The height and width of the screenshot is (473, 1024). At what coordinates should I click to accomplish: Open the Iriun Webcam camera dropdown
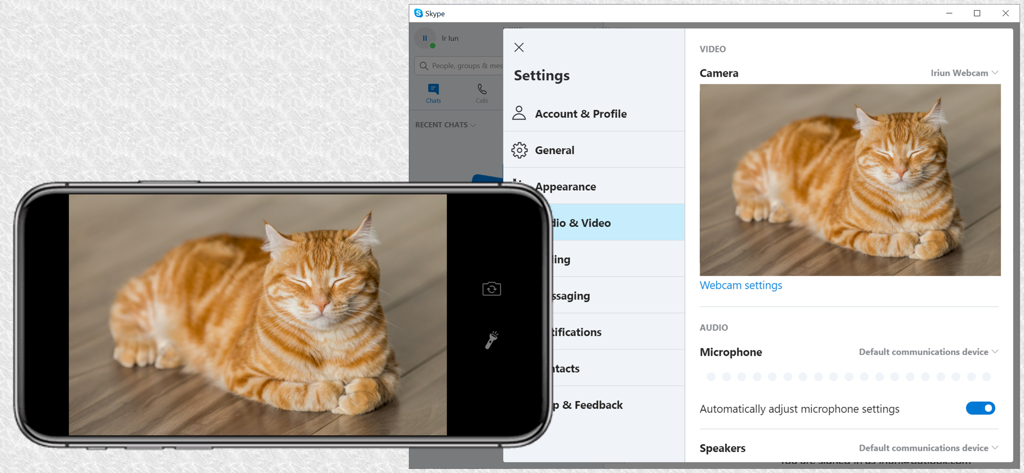coord(965,73)
